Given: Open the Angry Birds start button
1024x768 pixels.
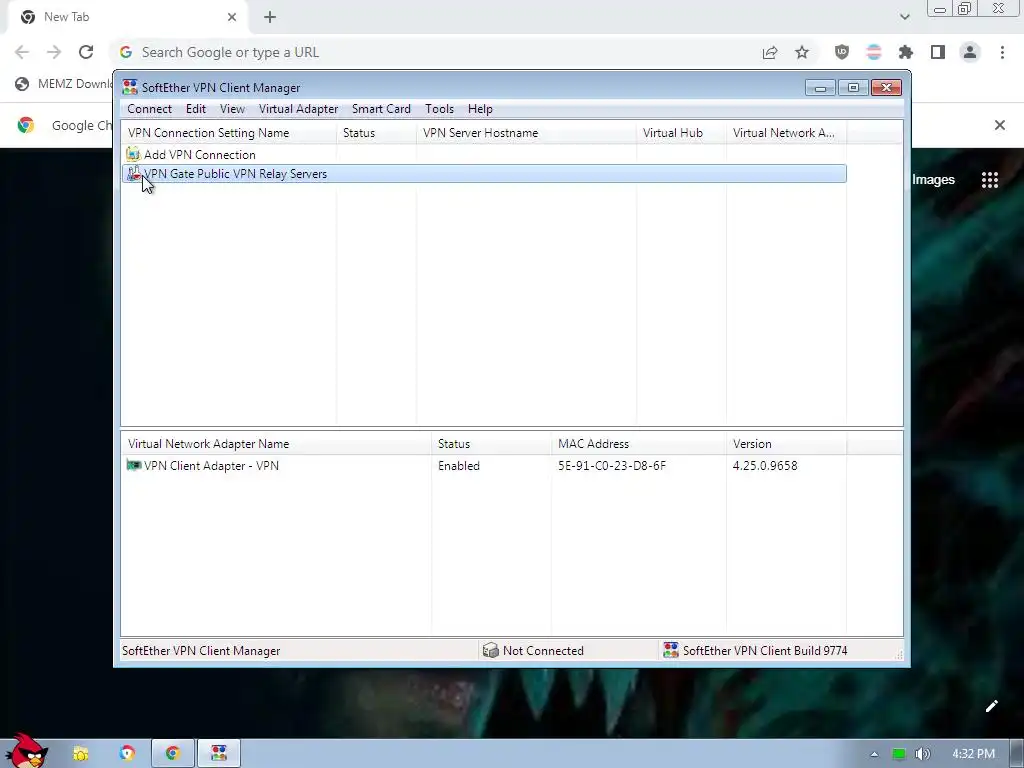Looking at the screenshot, I should click(x=26, y=751).
